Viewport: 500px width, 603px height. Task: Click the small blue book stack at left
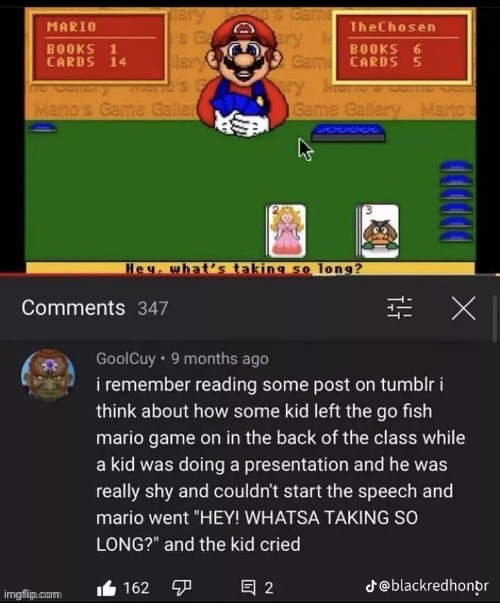(43, 127)
